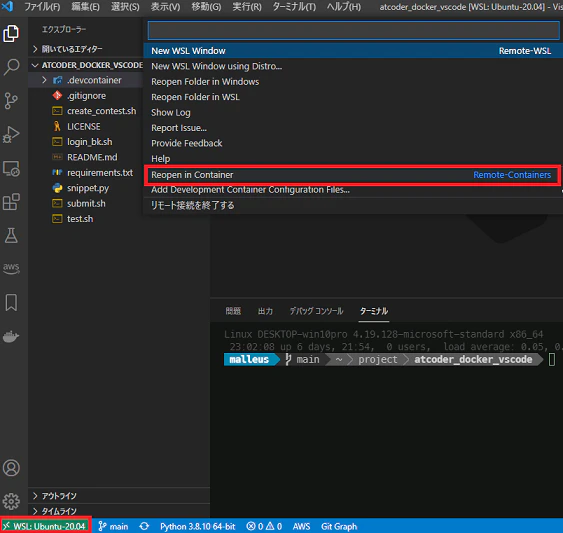Viewport: 563px width, 533px height.
Task: Open the WSL: Ubuntu-20.04 remote indicator
Action: (46, 526)
